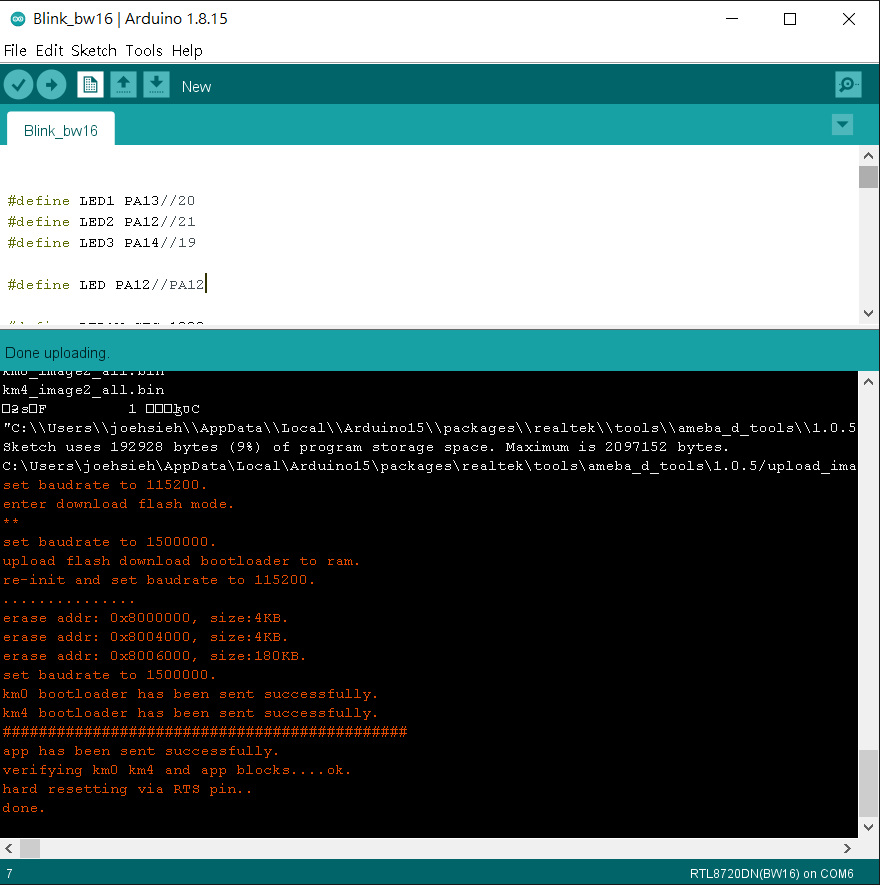Viewport: 880px width, 885px height.
Task: Open the Help menu
Action: coord(187,51)
